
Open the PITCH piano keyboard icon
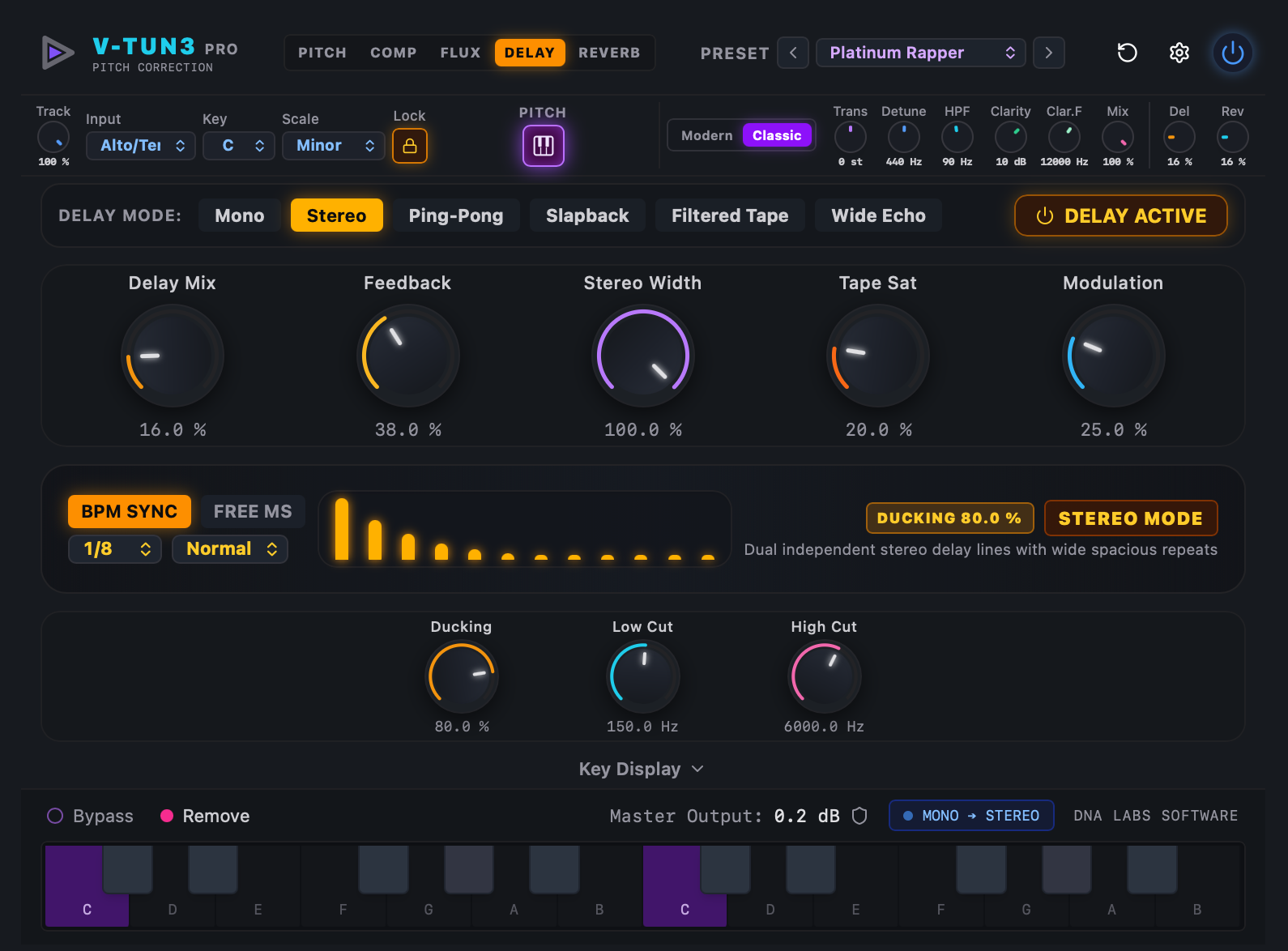click(x=543, y=146)
